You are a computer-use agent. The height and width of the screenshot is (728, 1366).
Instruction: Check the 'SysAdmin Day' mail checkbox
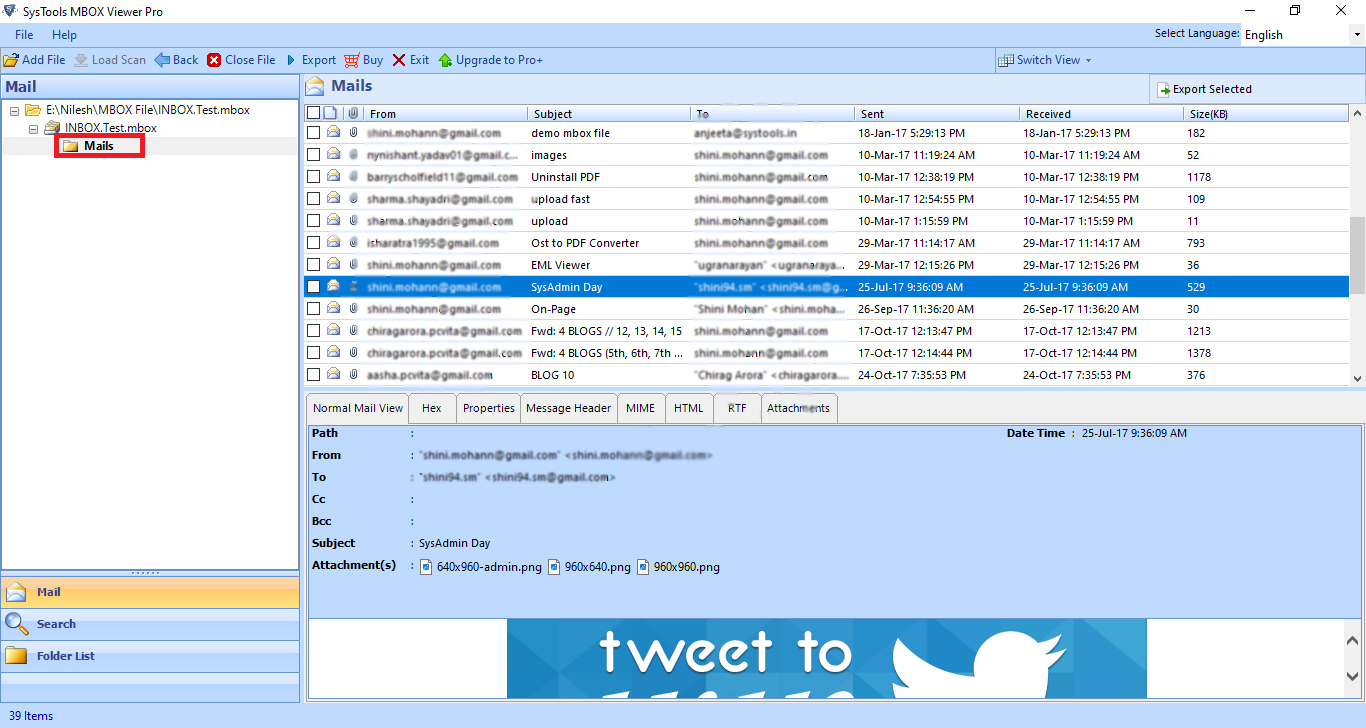point(314,286)
